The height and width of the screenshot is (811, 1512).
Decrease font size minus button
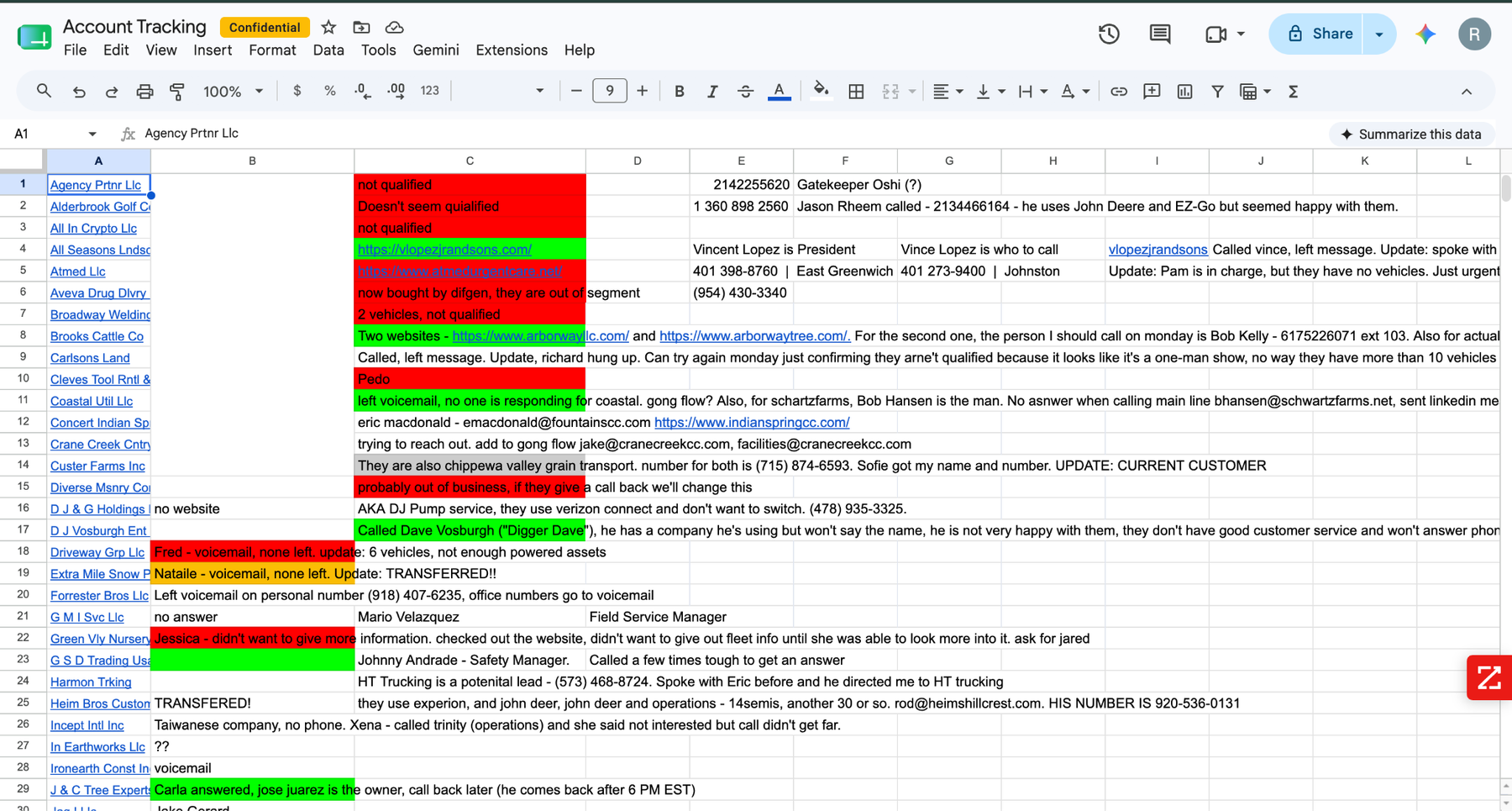tap(576, 91)
